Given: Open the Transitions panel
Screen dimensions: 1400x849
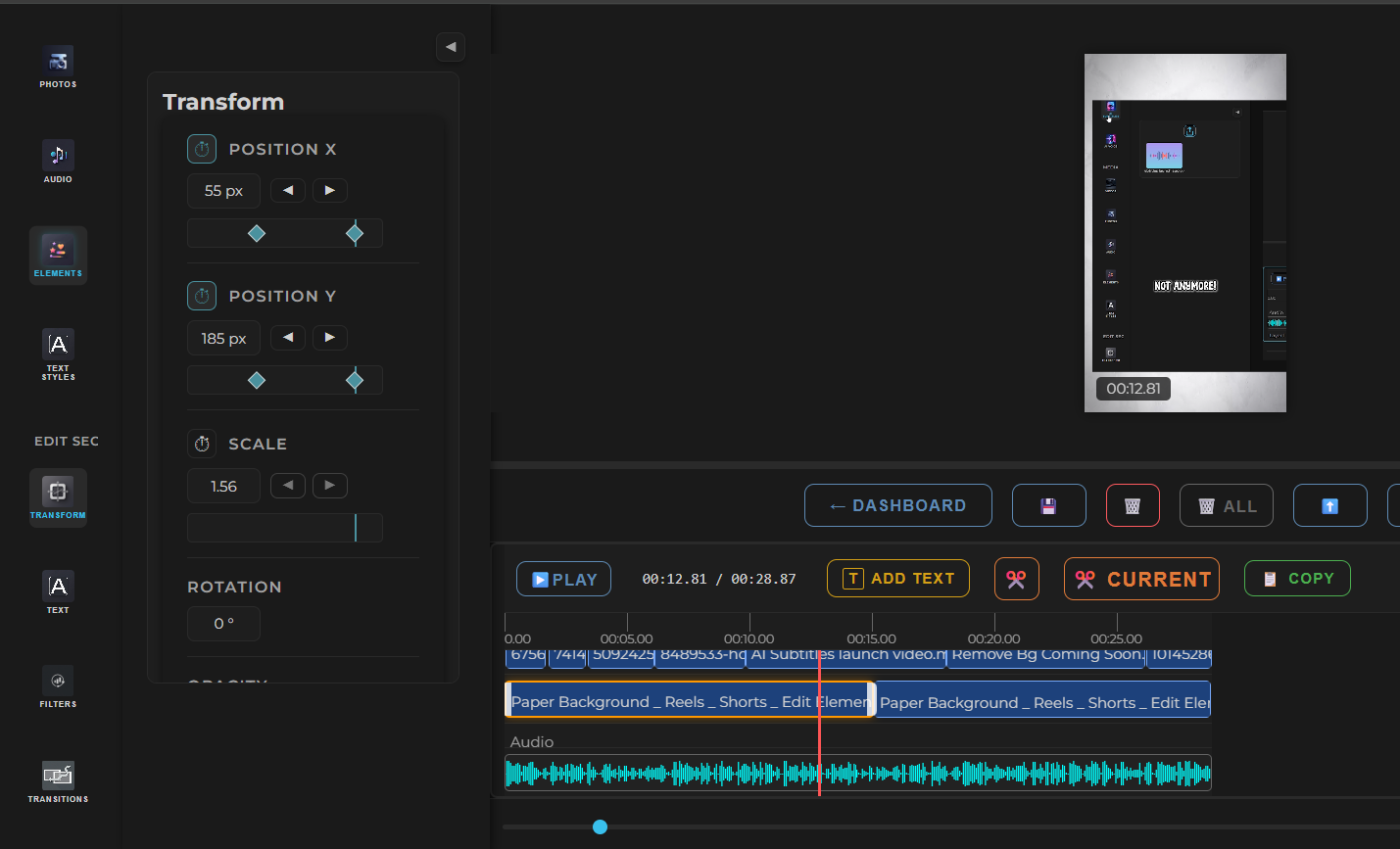Looking at the screenshot, I should (58, 782).
